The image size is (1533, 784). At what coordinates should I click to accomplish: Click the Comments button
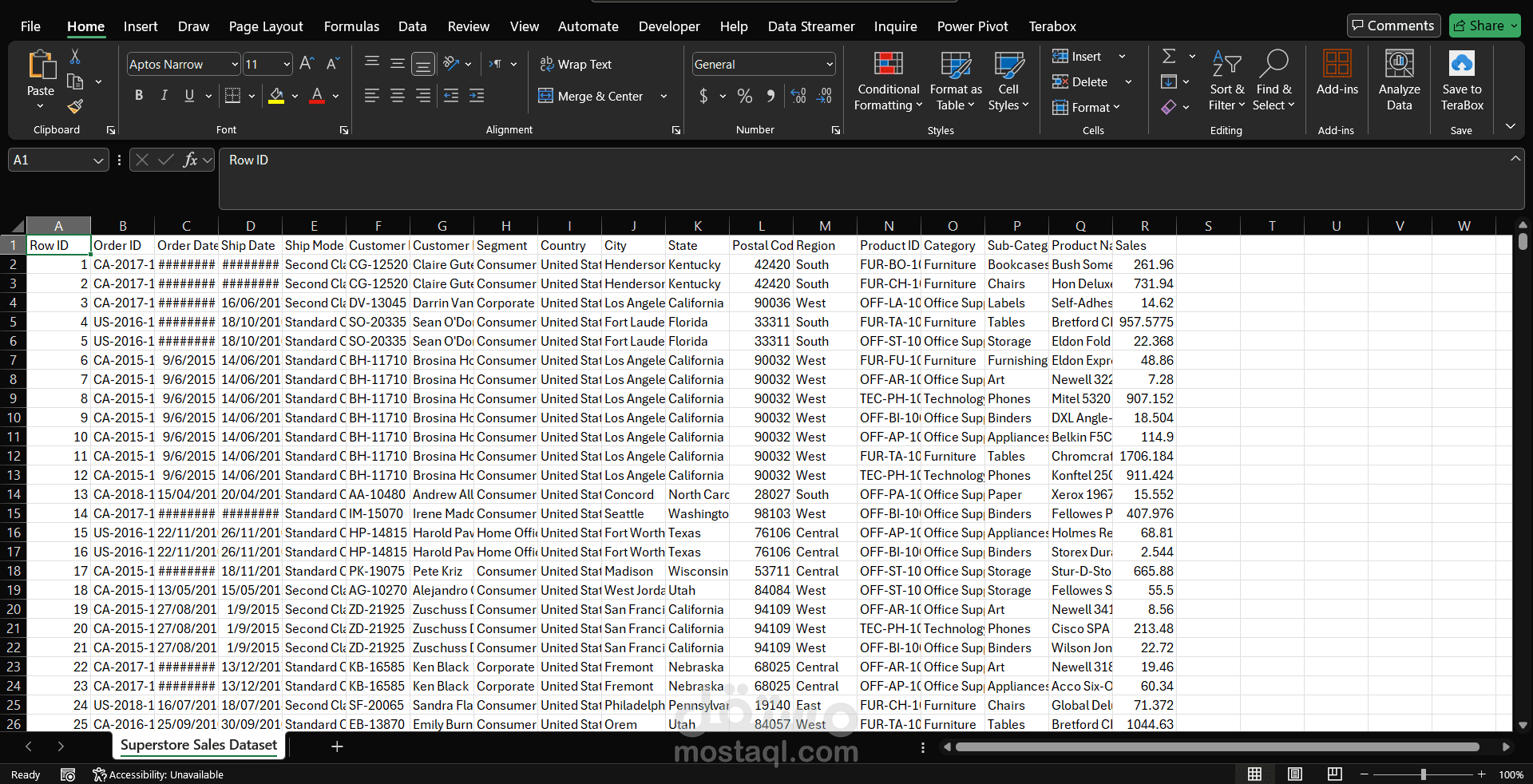click(1393, 26)
